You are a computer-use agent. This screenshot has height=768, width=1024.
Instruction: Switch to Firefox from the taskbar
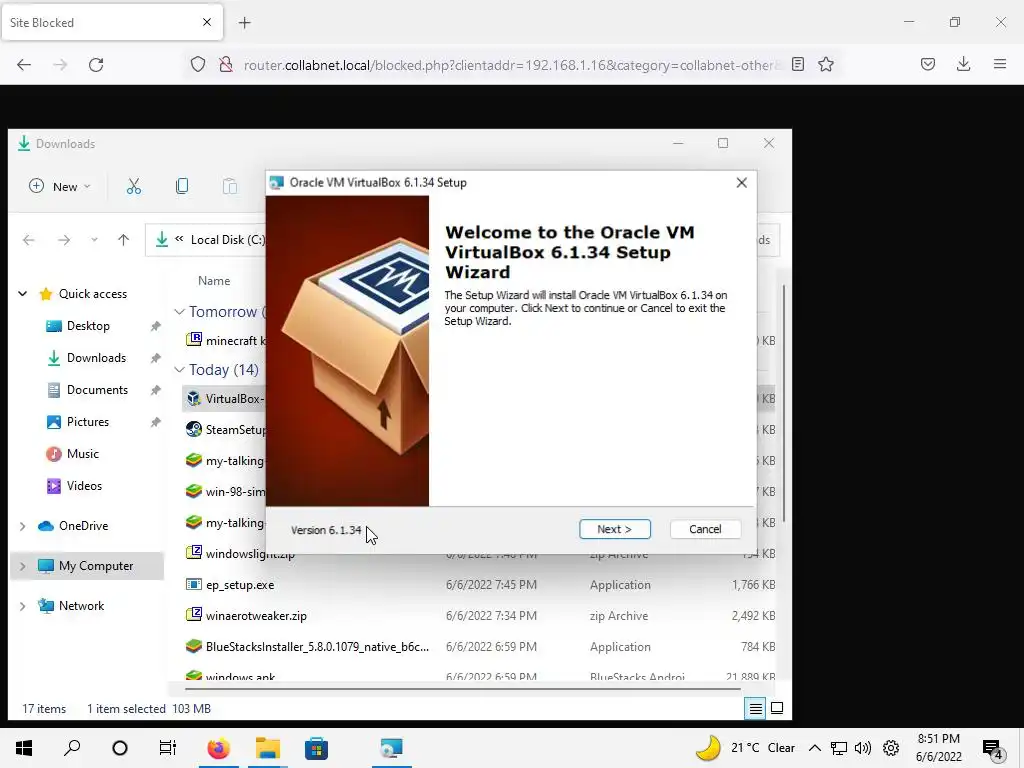[219, 748]
